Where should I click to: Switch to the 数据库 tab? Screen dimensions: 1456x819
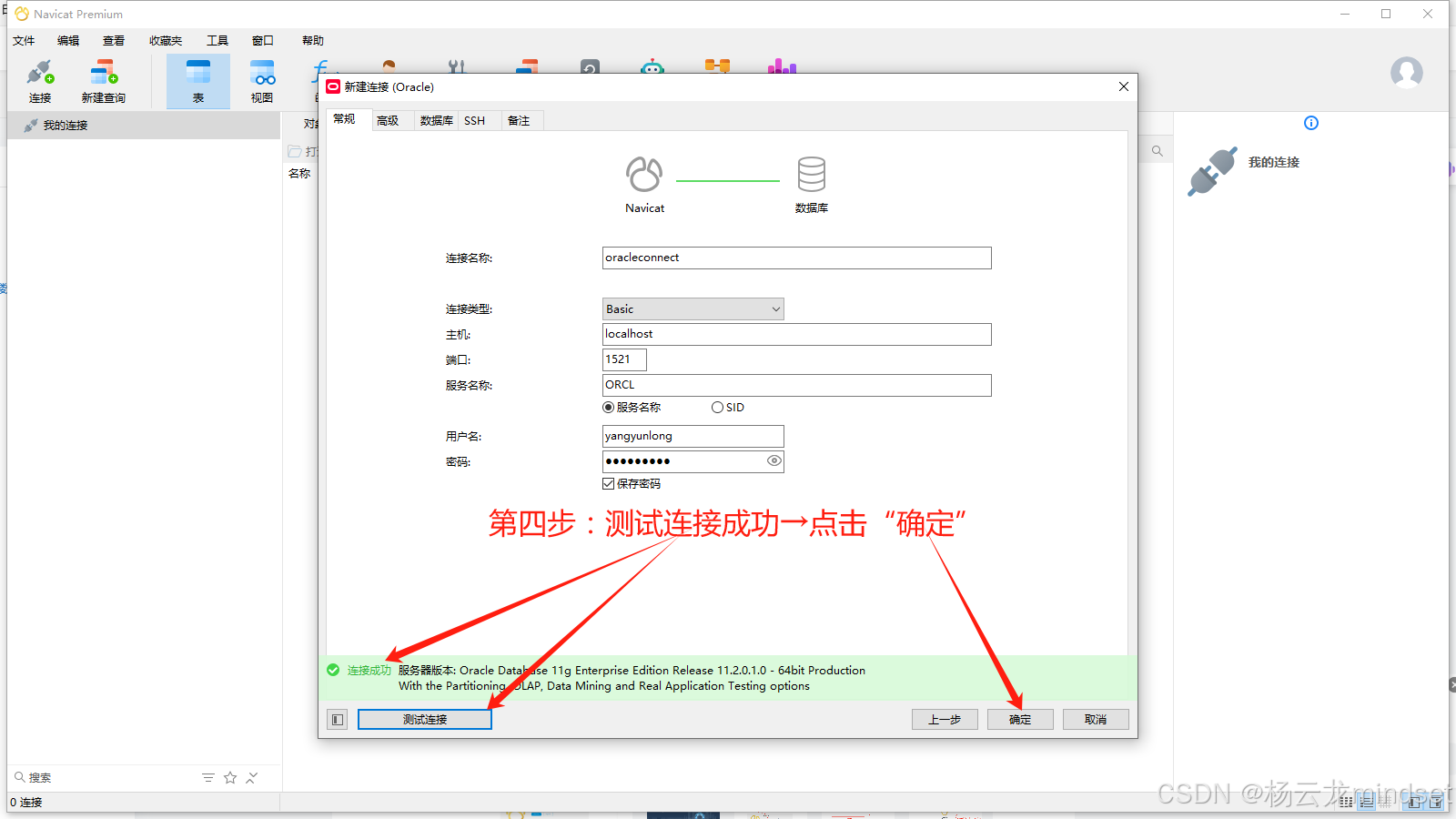coord(436,120)
